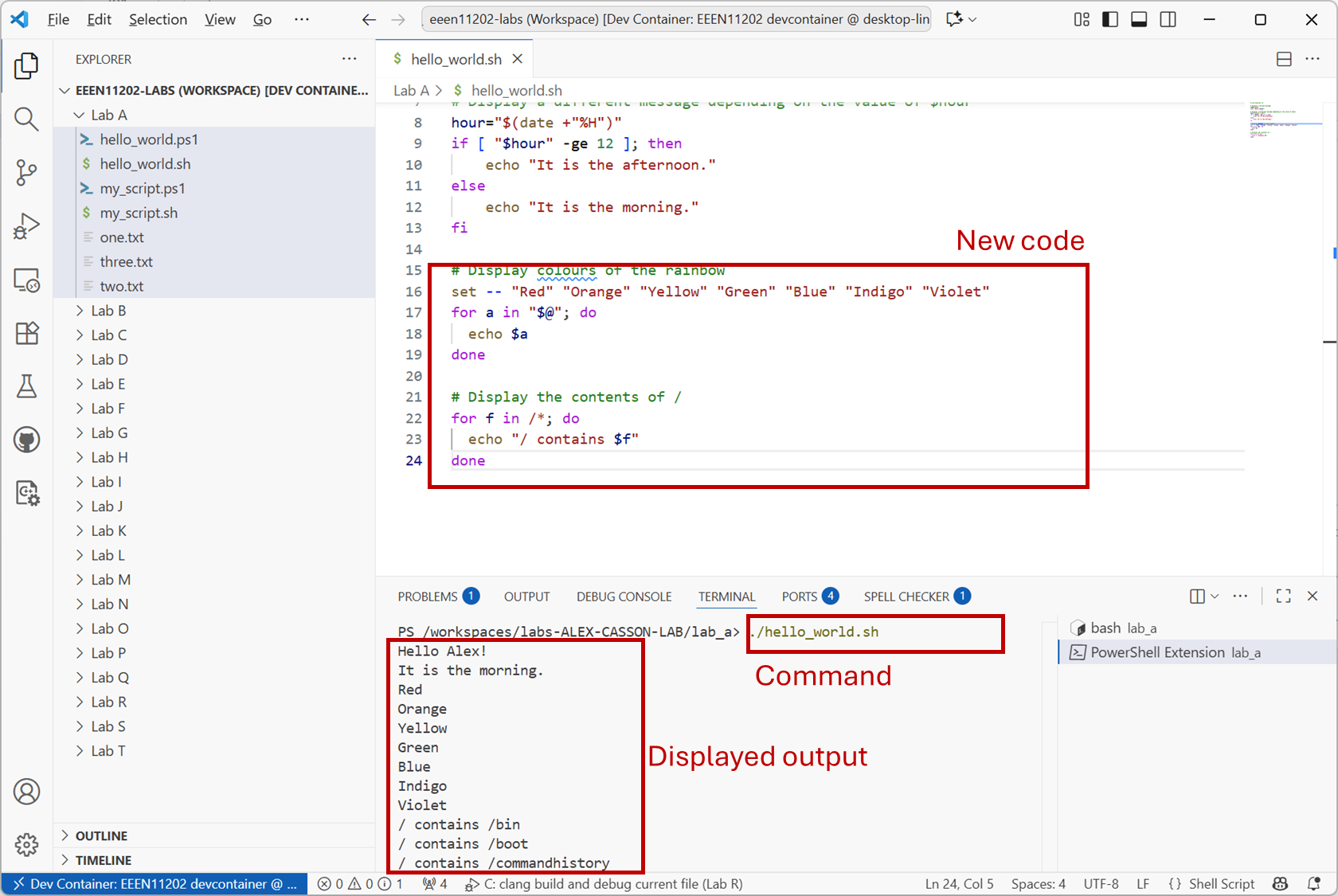Click the Dev Container status bar button
This screenshot has width=1338, height=896.
click(x=155, y=884)
